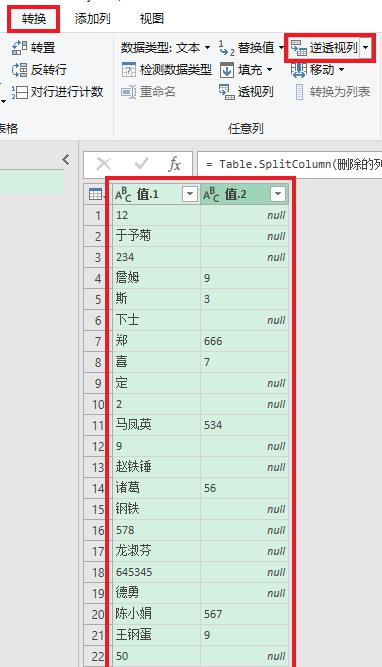Select the cell containing 詹姆
The image size is (382, 667).
[x=156, y=278]
